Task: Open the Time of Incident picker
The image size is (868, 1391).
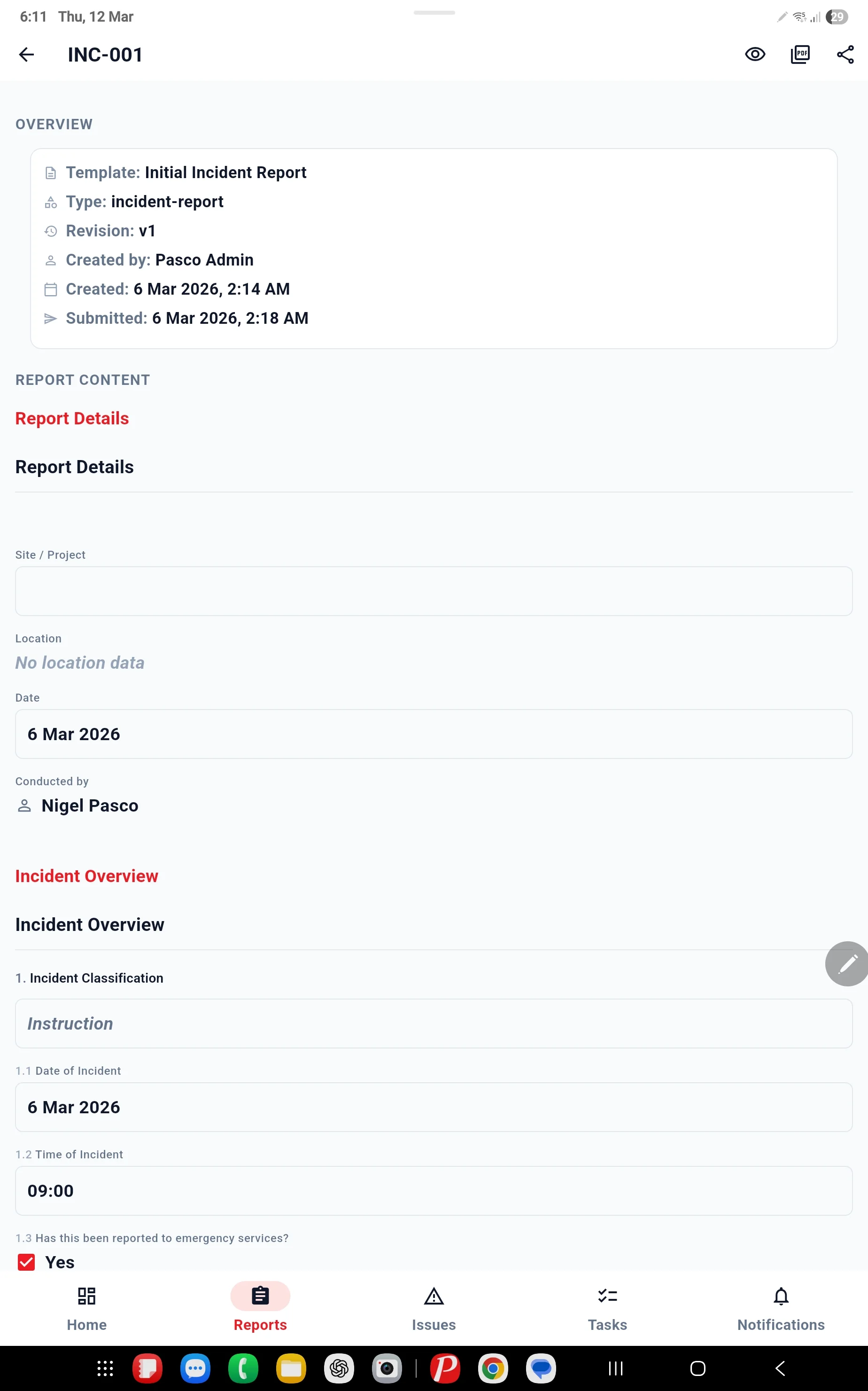Action: 434,1190
